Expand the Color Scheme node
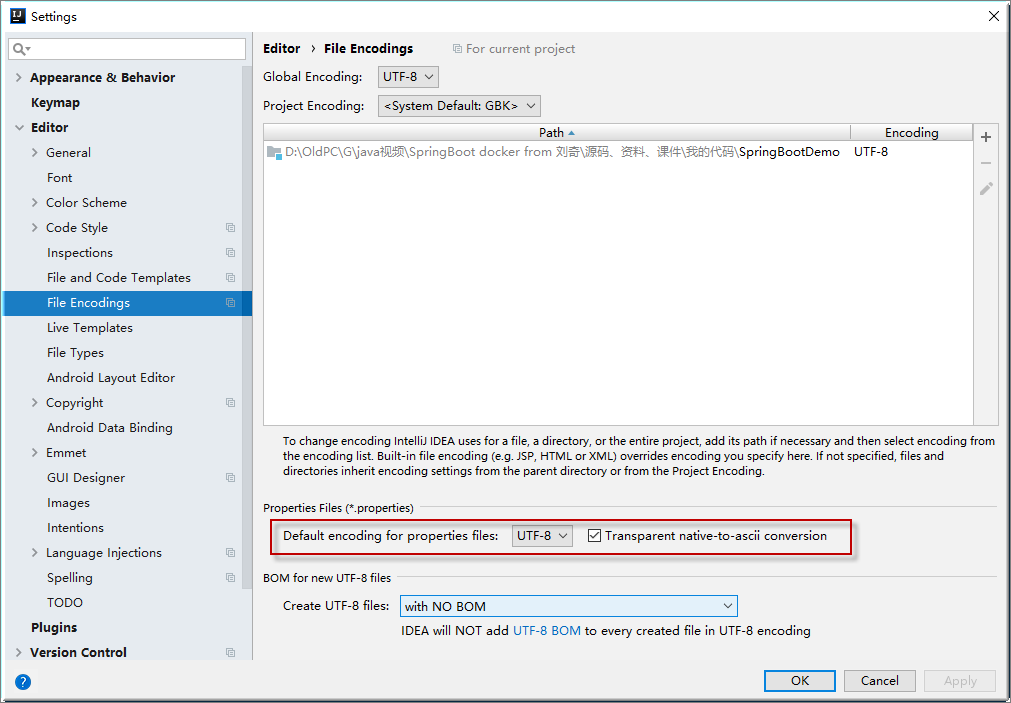 [x=35, y=203]
